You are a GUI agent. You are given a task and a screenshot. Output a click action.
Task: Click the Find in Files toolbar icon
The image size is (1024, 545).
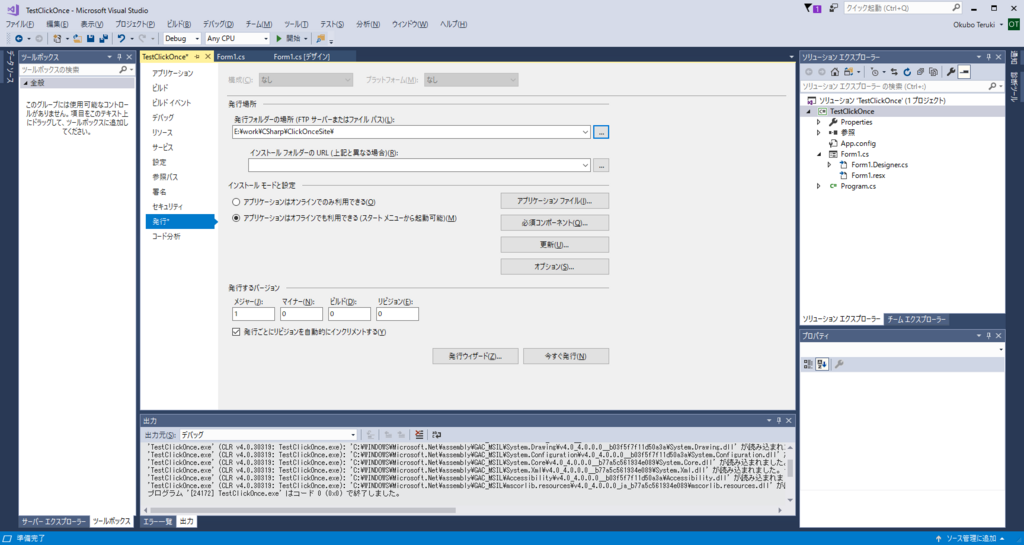tap(321, 39)
